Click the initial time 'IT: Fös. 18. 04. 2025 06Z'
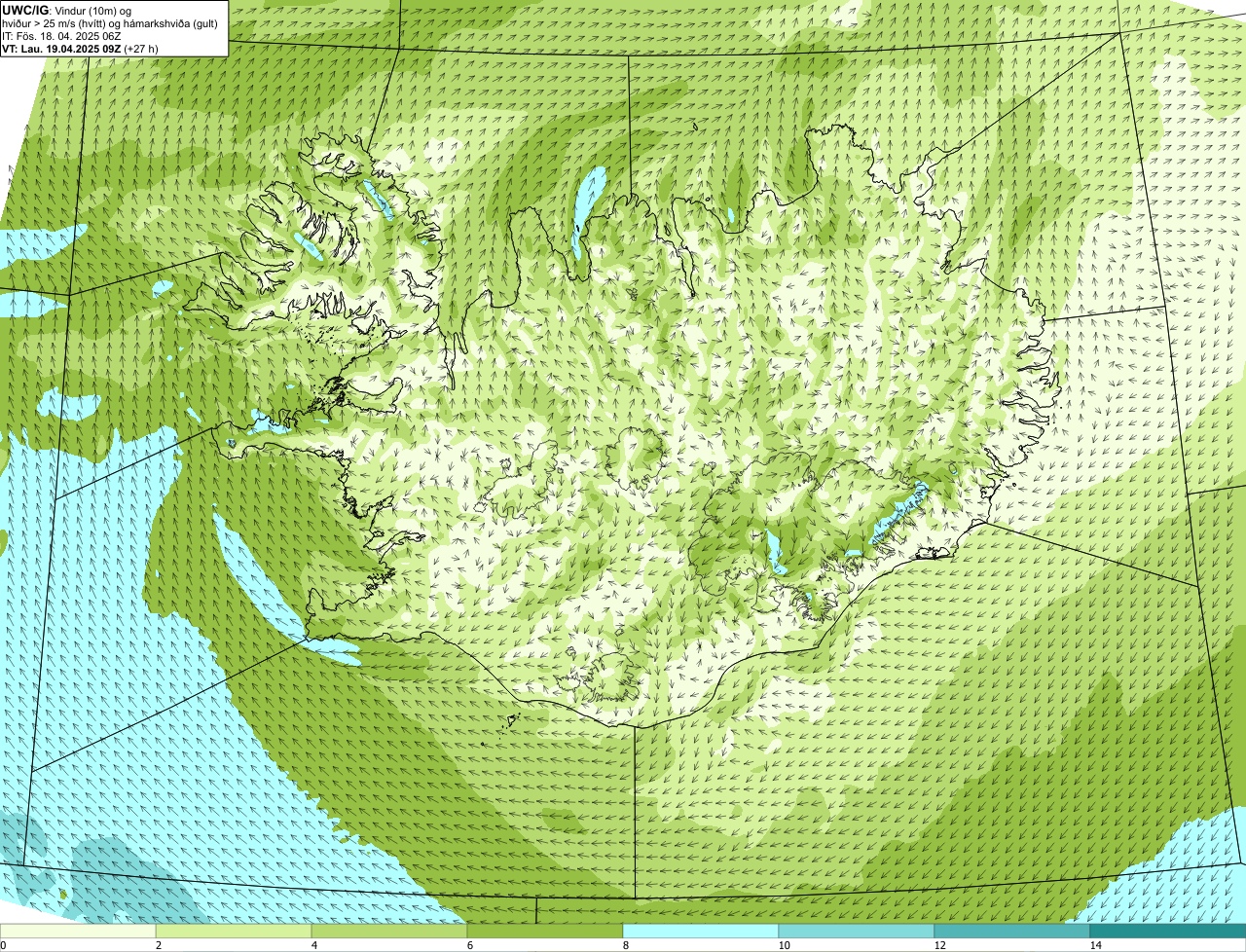This screenshot has width=1246, height=952. pos(61,36)
